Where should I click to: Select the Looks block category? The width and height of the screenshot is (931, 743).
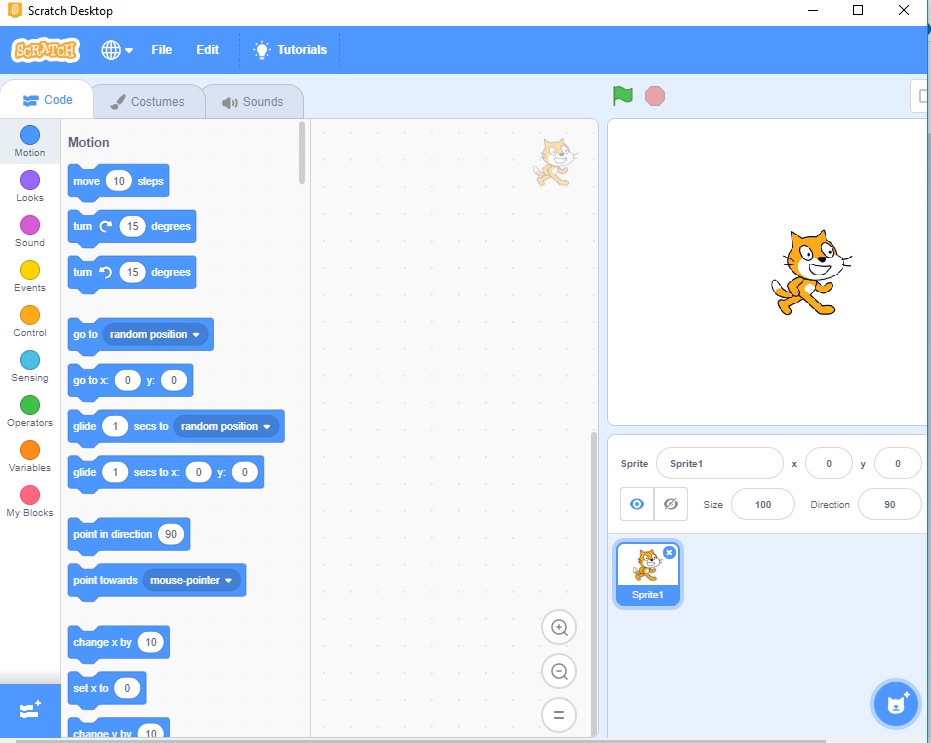pyautogui.click(x=30, y=186)
